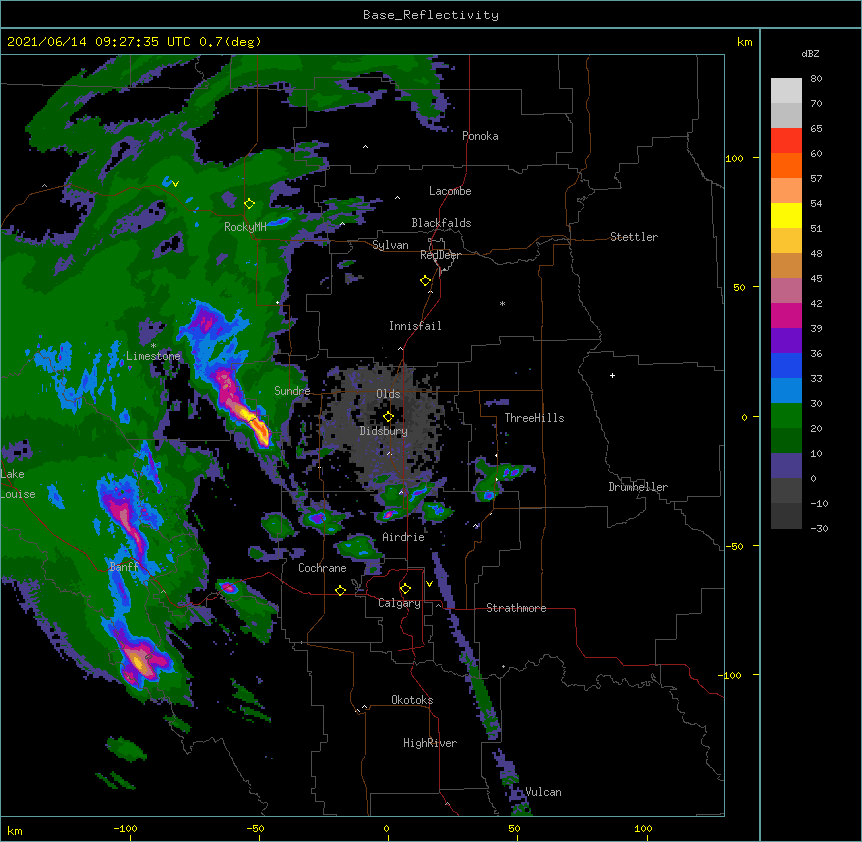Pick the orange 60 dBZ legend color

click(786, 165)
